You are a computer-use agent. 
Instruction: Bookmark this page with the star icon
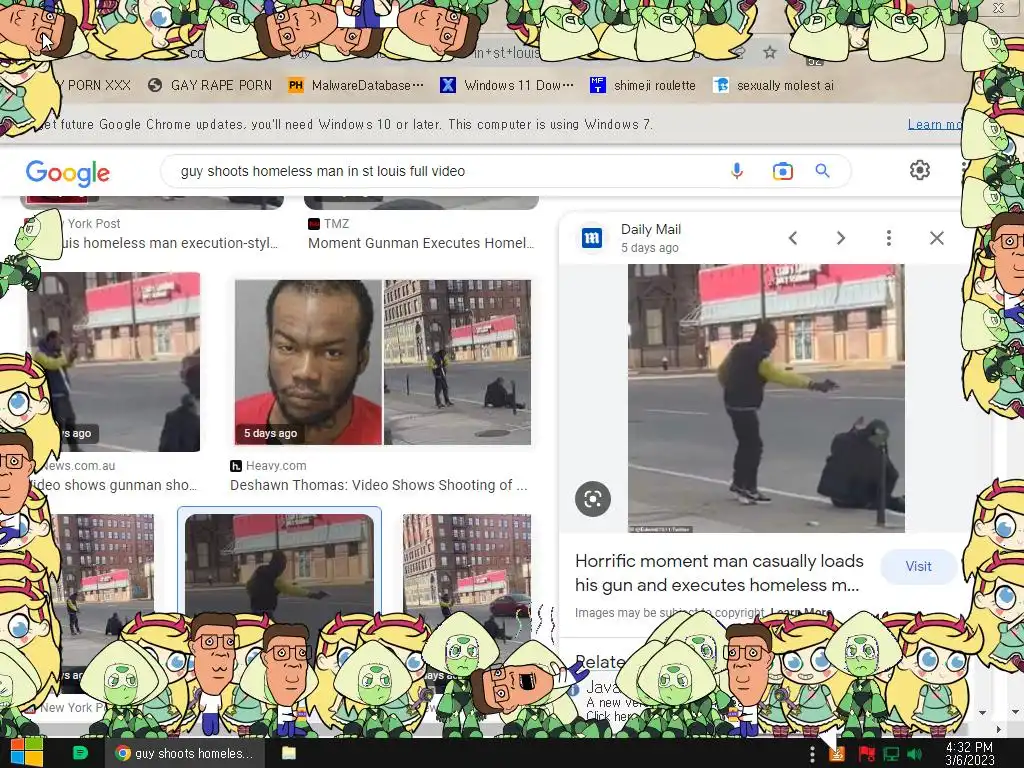pos(770,52)
